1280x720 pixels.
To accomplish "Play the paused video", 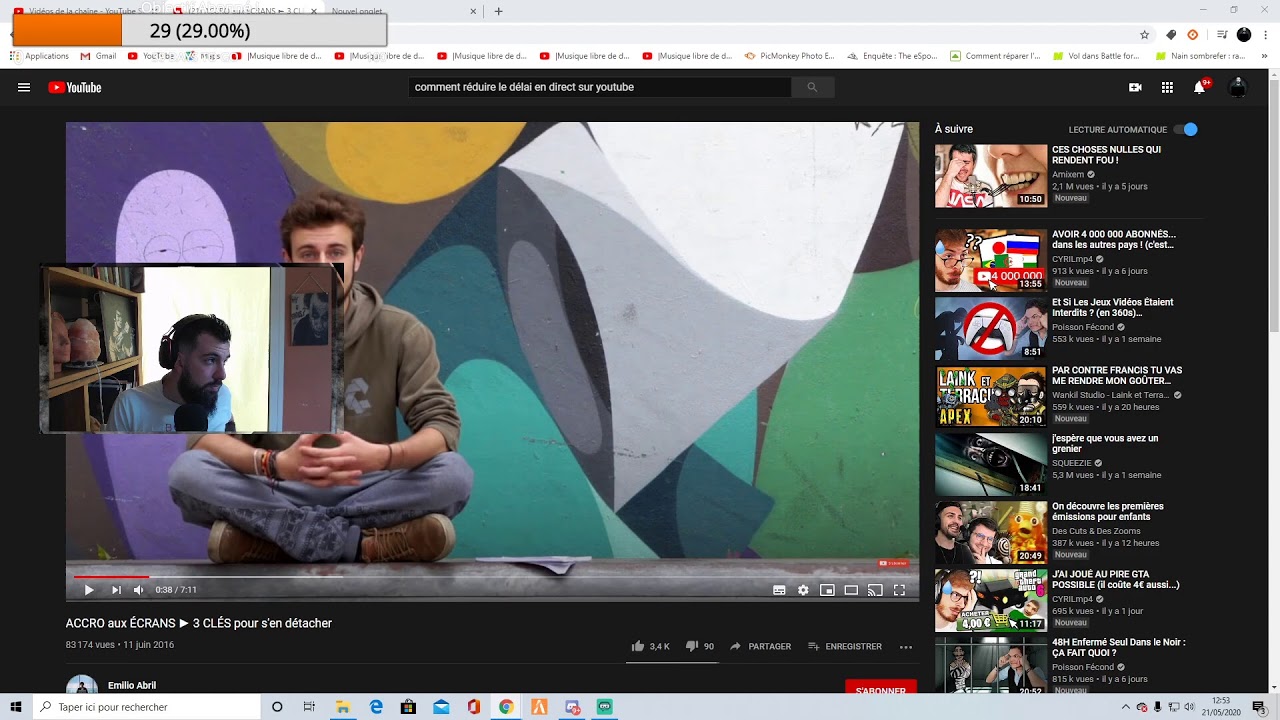I will coord(89,590).
